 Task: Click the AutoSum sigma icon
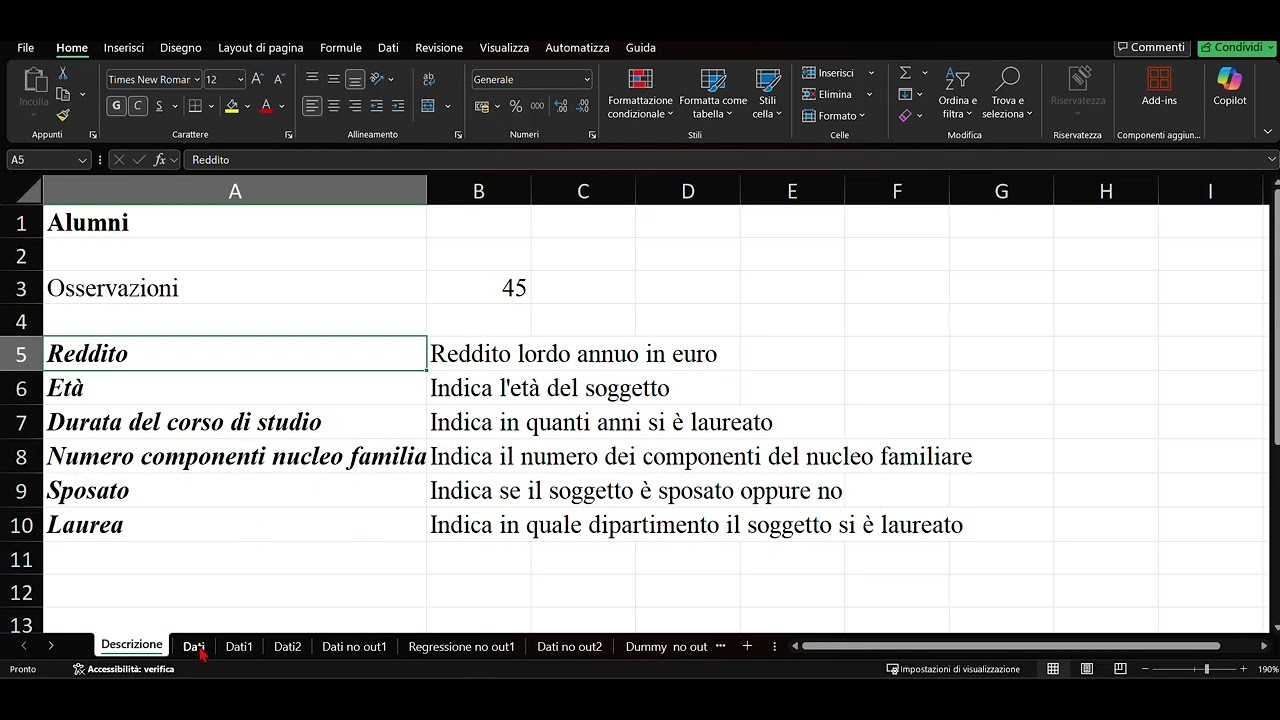coord(905,73)
